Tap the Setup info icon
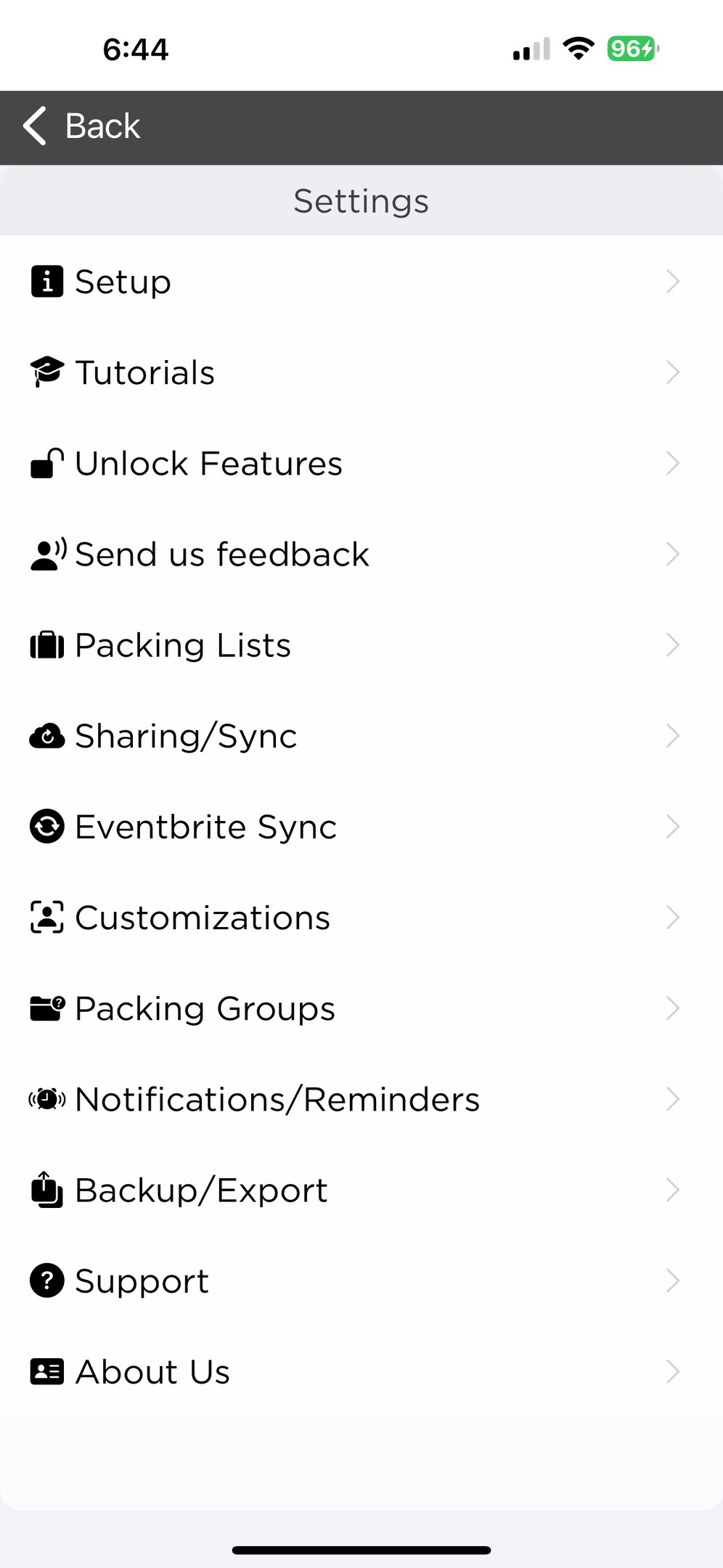723x1568 pixels. [47, 282]
